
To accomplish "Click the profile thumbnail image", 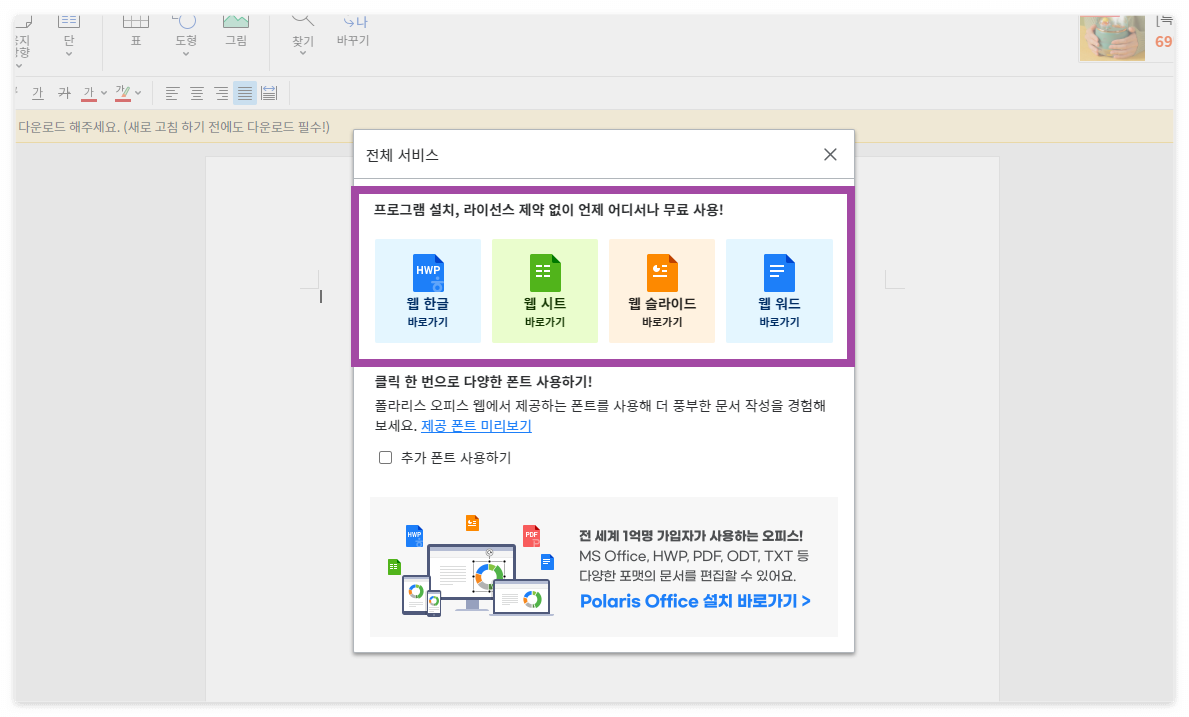I will tap(1112, 37).
